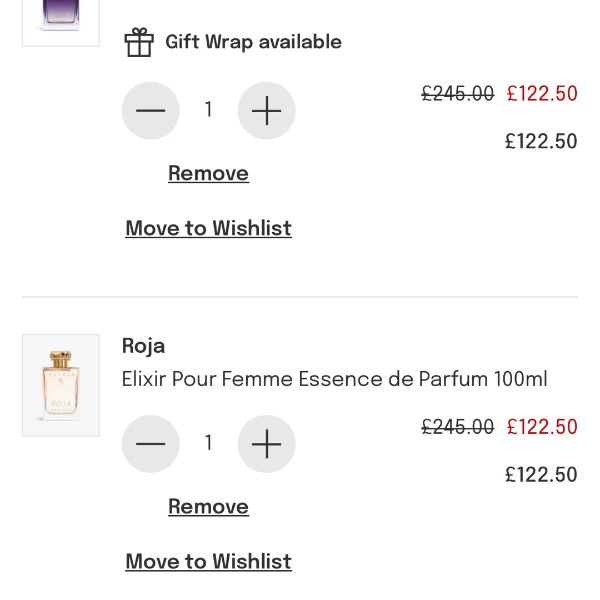
Task: Click the Gift Wrap available label
Action: pyautogui.click(x=253, y=42)
